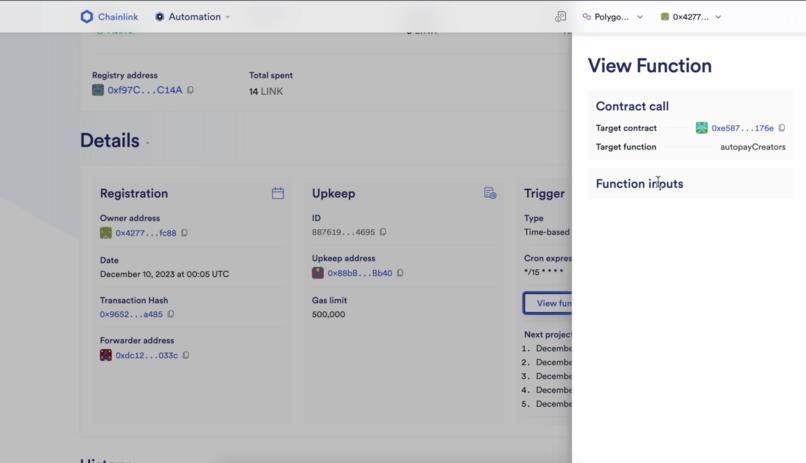
Task: Click the View Function panel title
Action: tap(650, 66)
